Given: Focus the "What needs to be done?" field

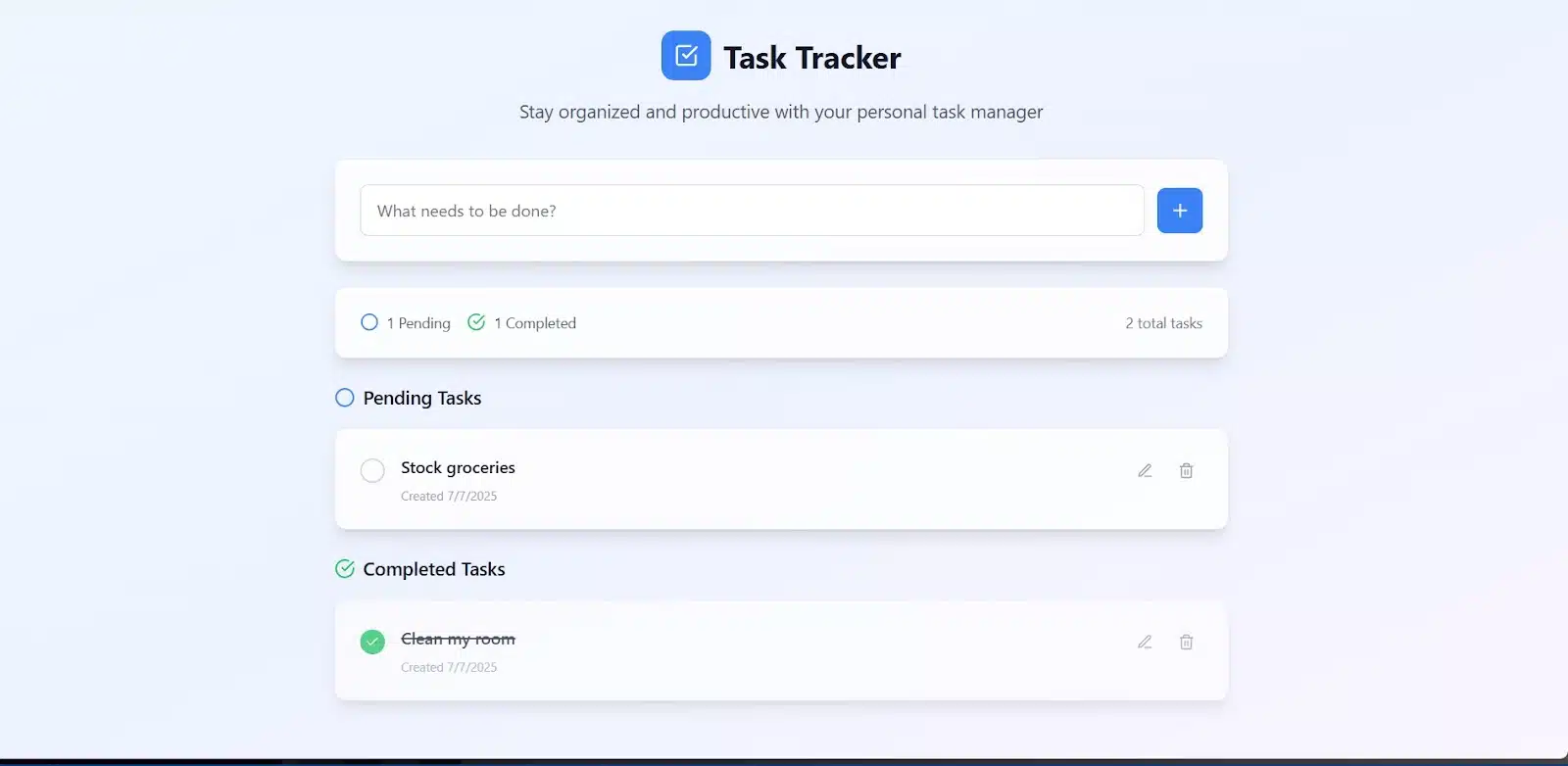Looking at the screenshot, I should [752, 211].
